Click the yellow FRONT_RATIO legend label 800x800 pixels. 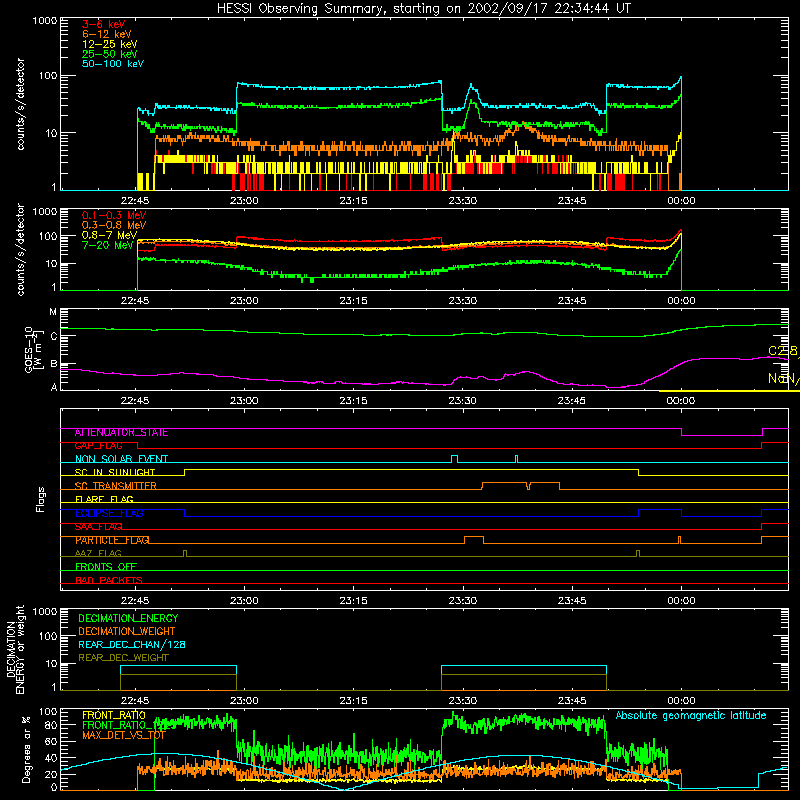point(114,715)
